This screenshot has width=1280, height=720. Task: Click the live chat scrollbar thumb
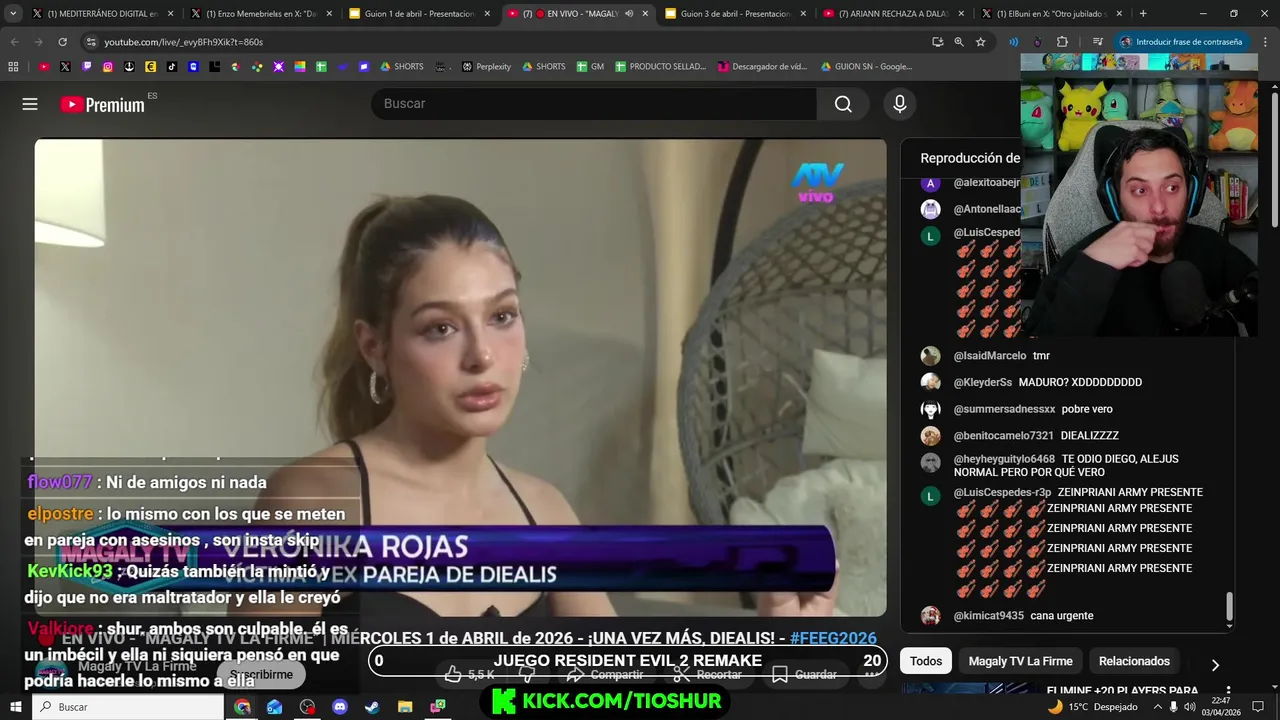tap(1229, 606)
